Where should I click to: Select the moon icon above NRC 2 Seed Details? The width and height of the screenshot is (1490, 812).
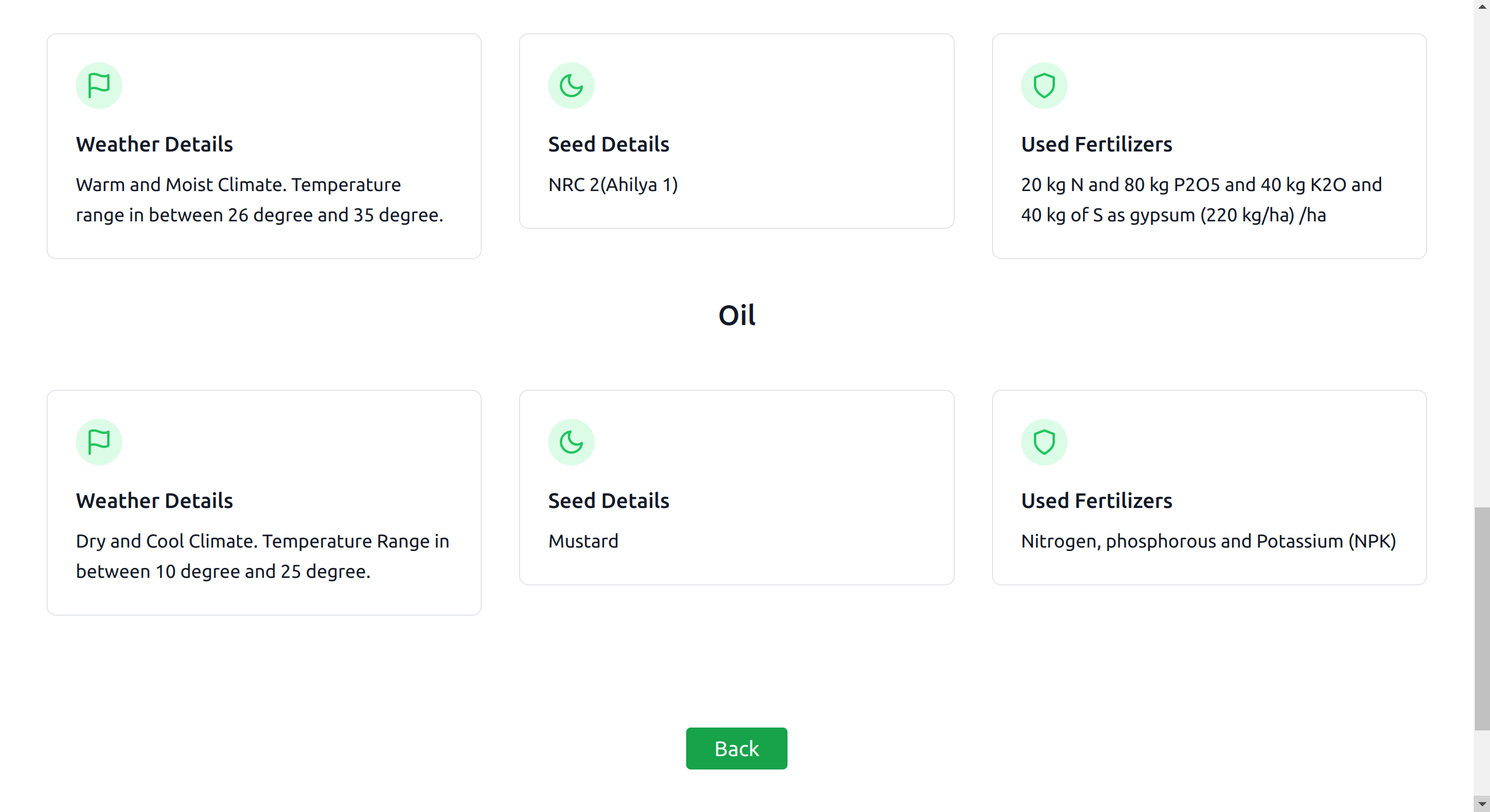pyautogui.click(x=570, y=85)
